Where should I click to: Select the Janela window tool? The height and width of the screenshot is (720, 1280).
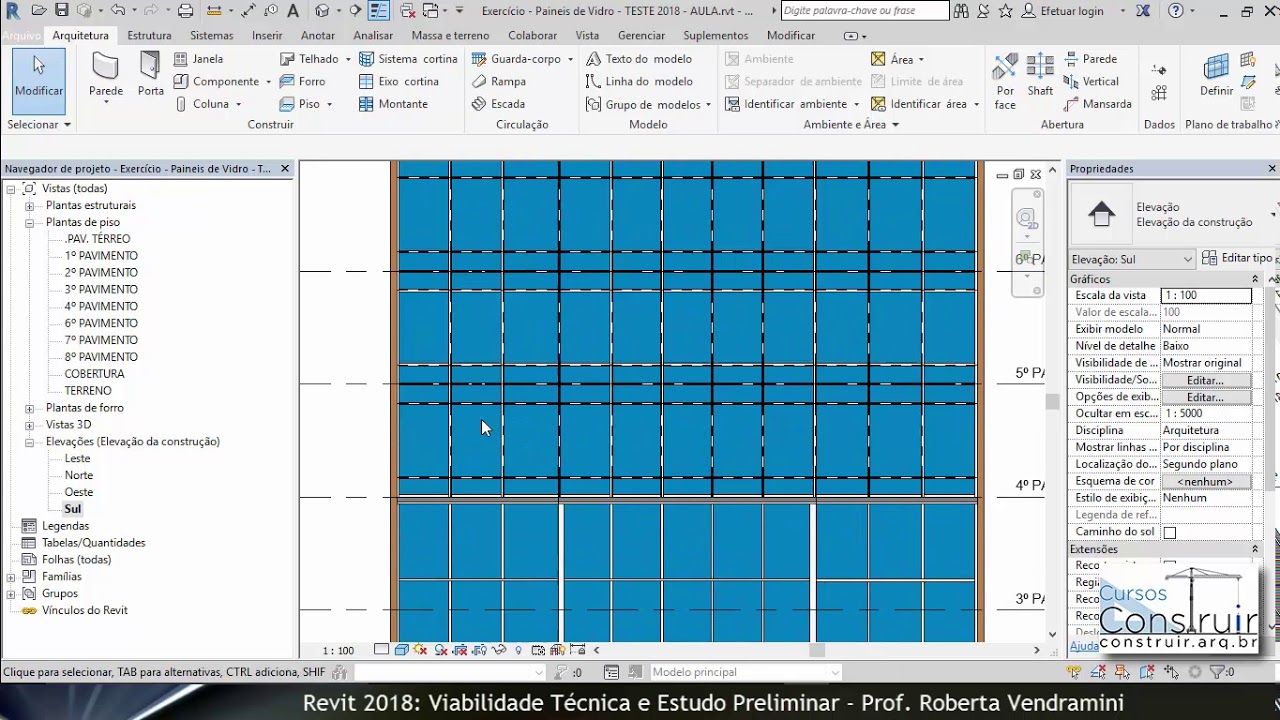[x=198, y=59]
